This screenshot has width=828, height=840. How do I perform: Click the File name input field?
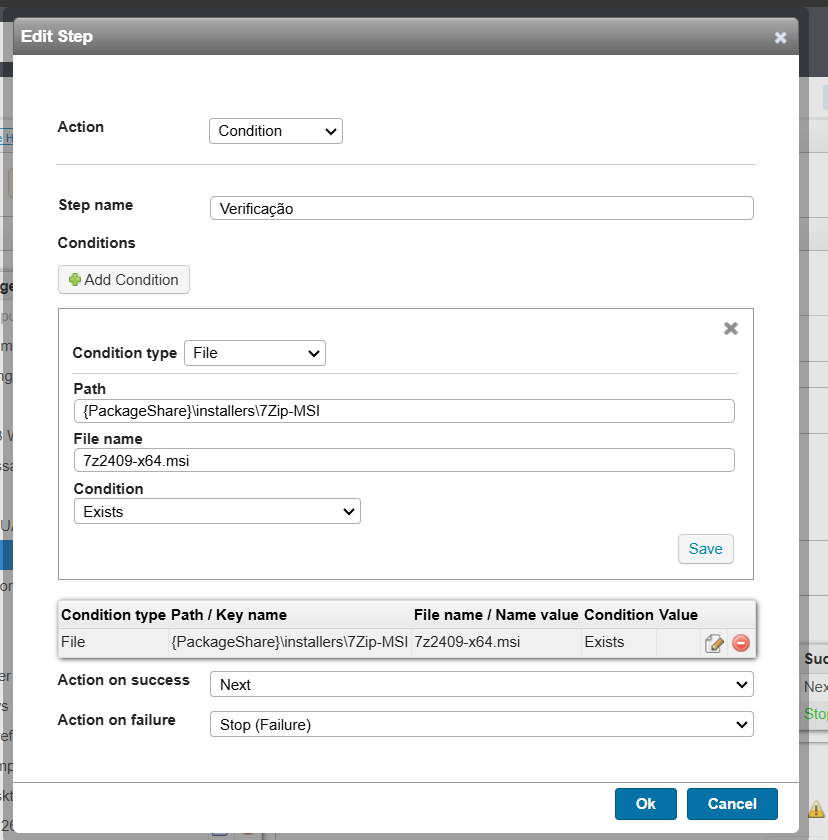coord(404,460)
